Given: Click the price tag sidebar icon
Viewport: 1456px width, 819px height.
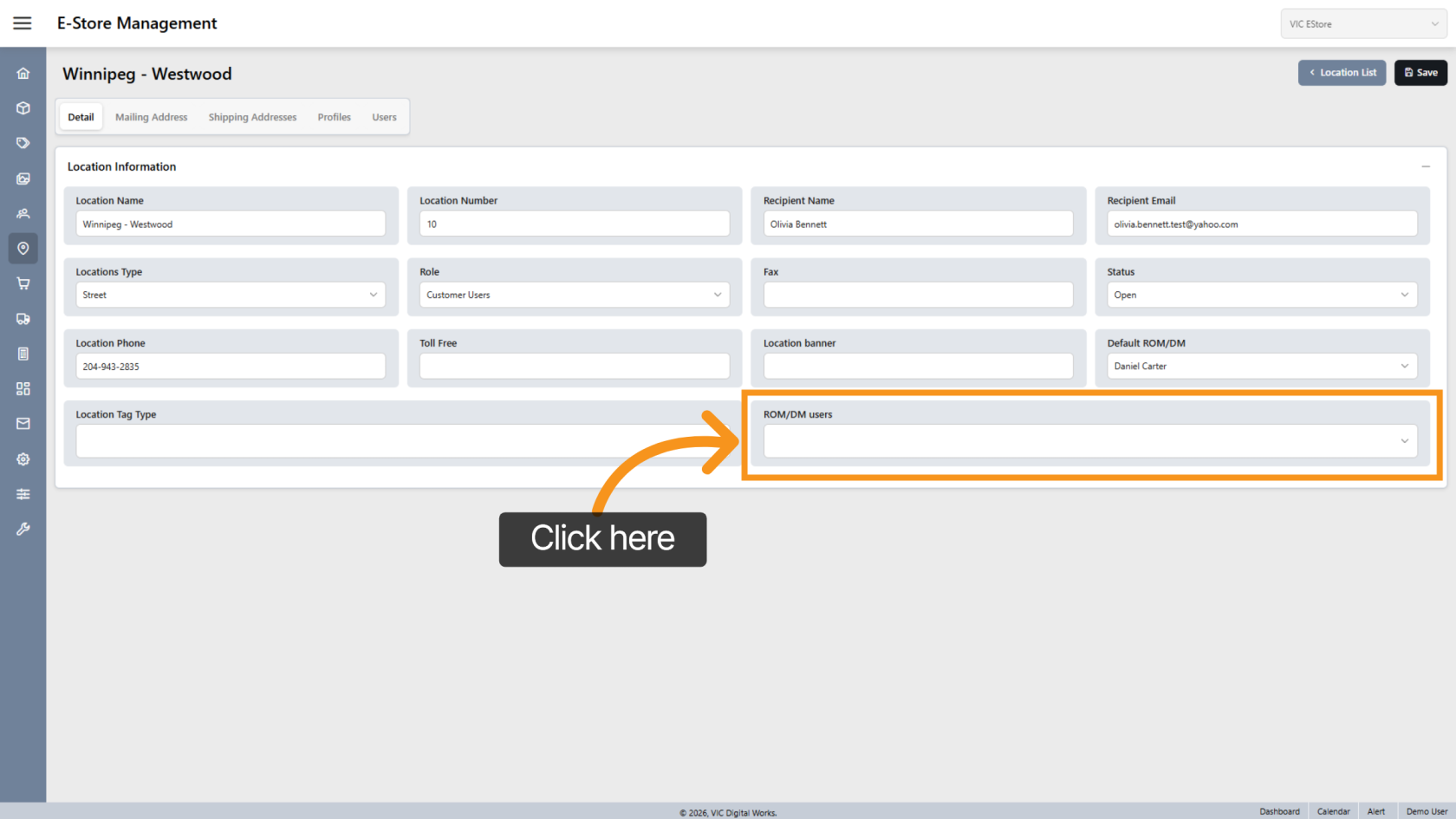Looking at the screenshot, I should tap(23, 143).
